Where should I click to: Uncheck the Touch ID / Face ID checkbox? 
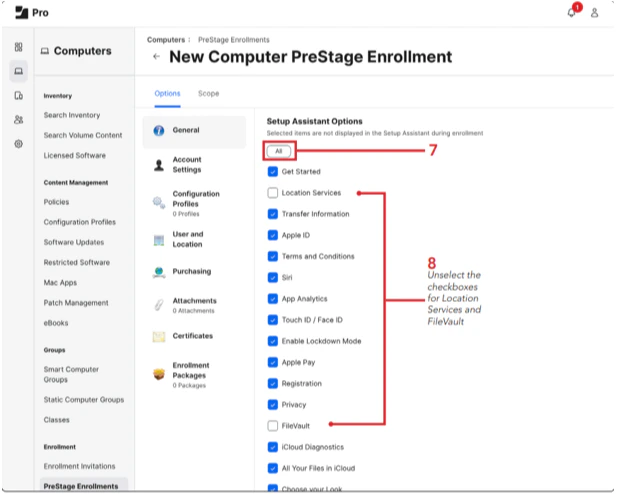coord(273,320)
